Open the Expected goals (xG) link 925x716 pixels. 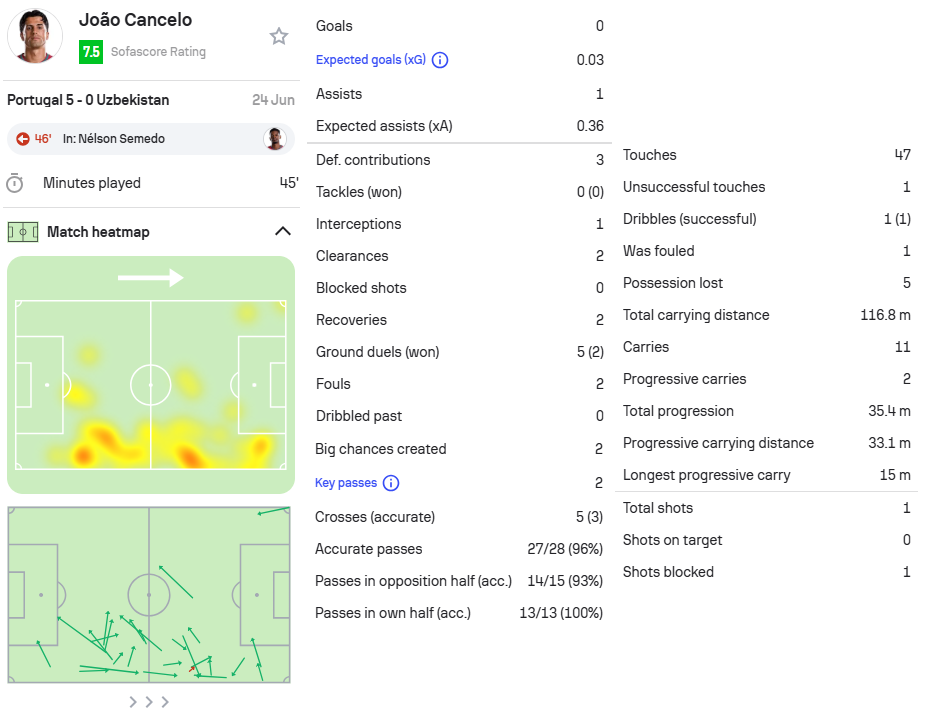click(370, 60)
